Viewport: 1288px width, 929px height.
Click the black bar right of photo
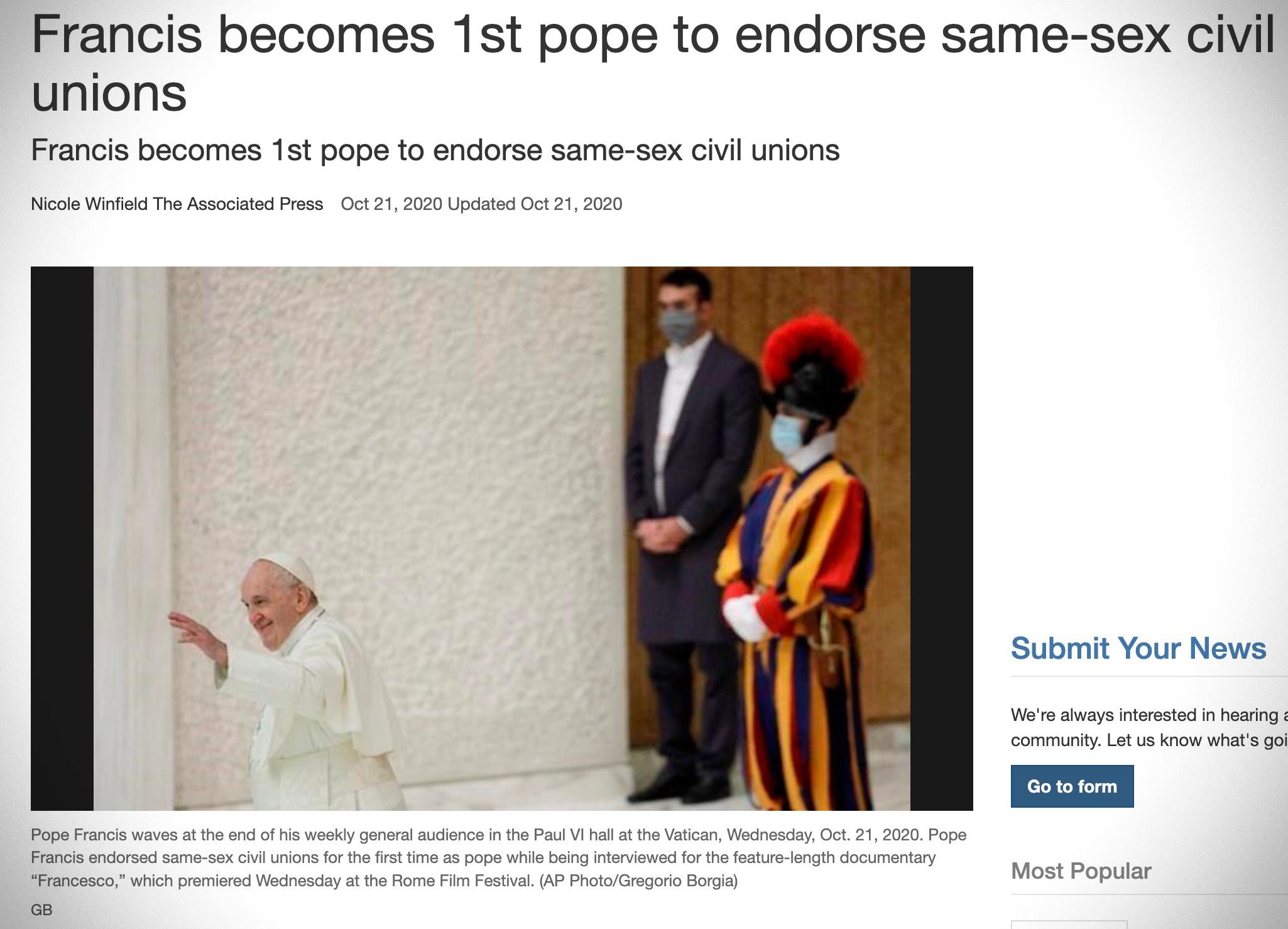pyautogui.click(x=941, y=538)
